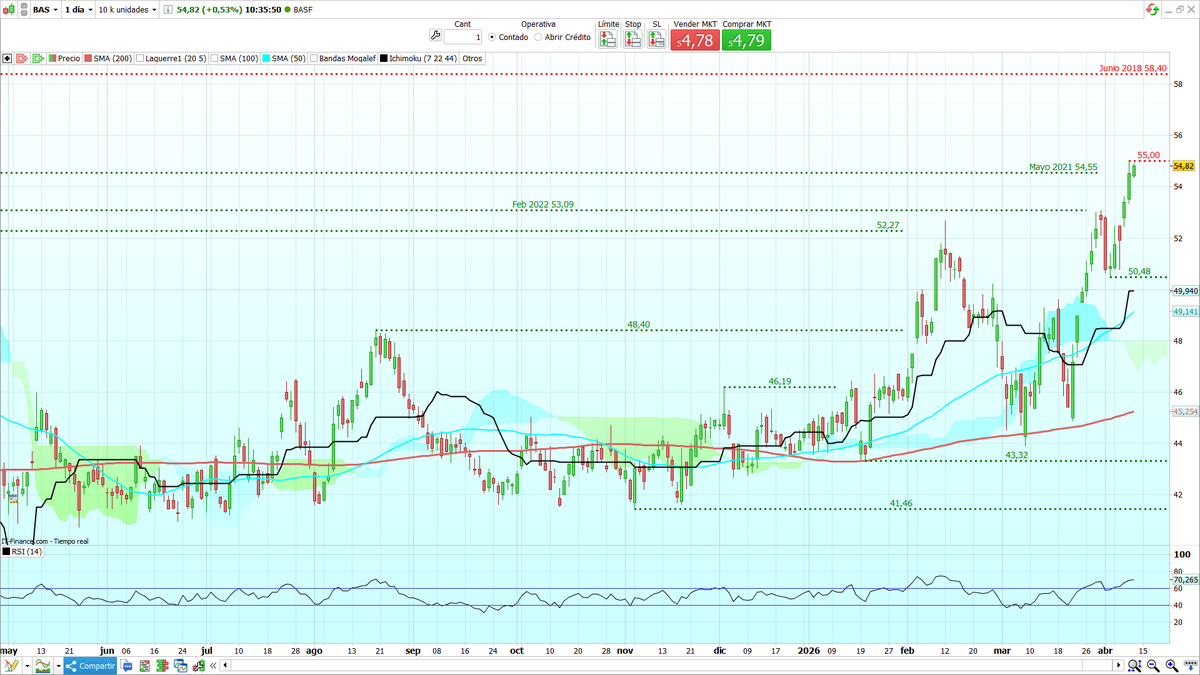Enable the Bandas Mogalef indicator
1200x675 pixels.
(343, 58)
